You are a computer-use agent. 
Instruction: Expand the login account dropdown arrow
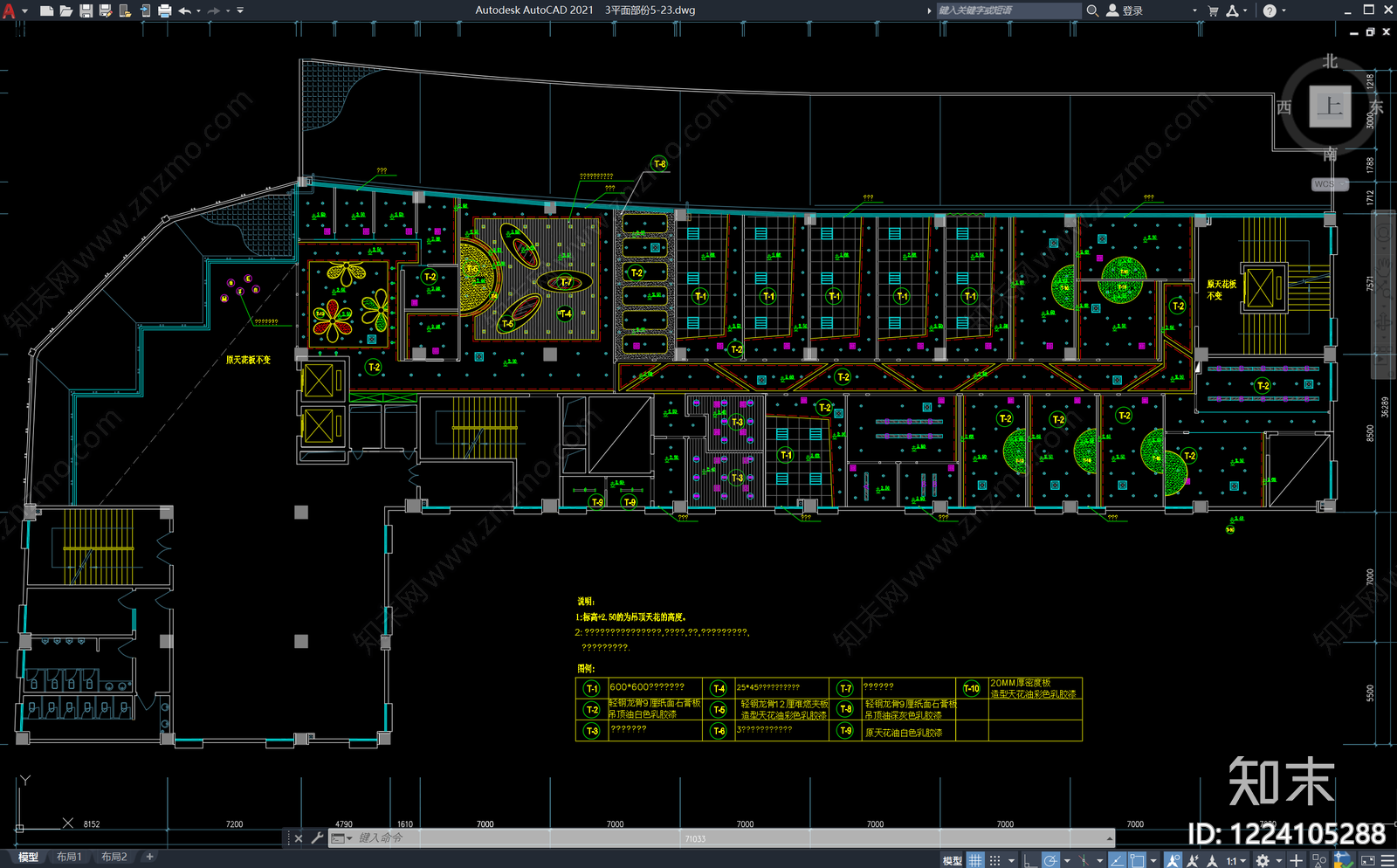coord(1194,10)
